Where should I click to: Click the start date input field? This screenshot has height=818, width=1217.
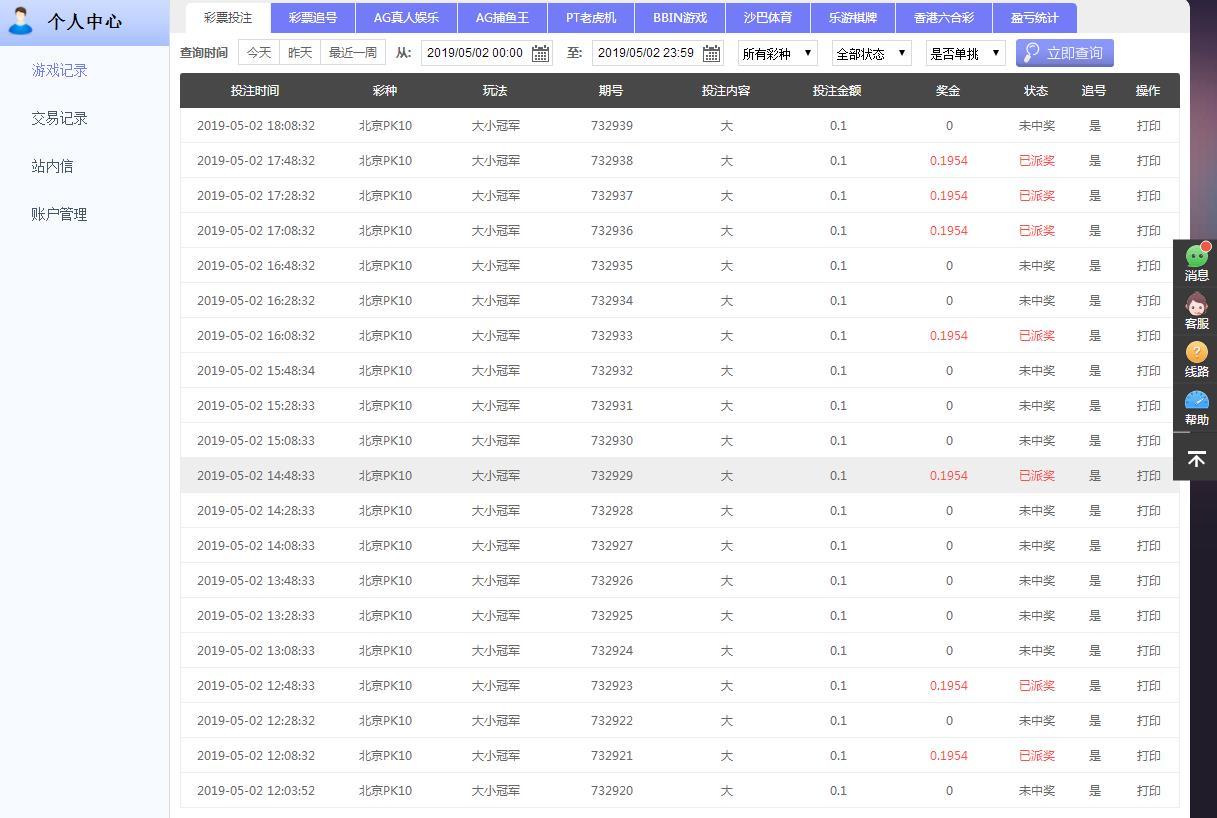(474, 53)
